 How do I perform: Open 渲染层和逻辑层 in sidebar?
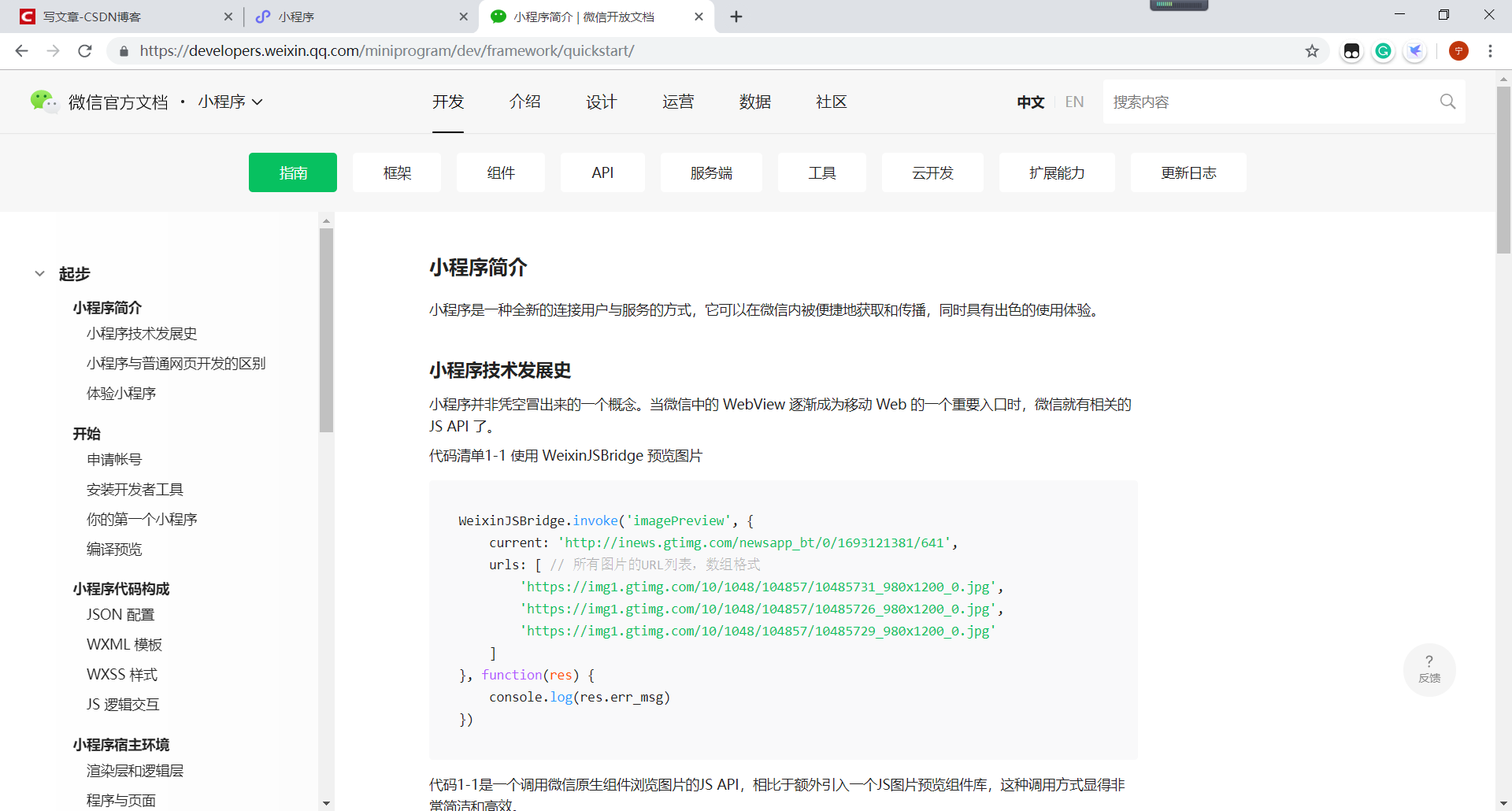135,771
